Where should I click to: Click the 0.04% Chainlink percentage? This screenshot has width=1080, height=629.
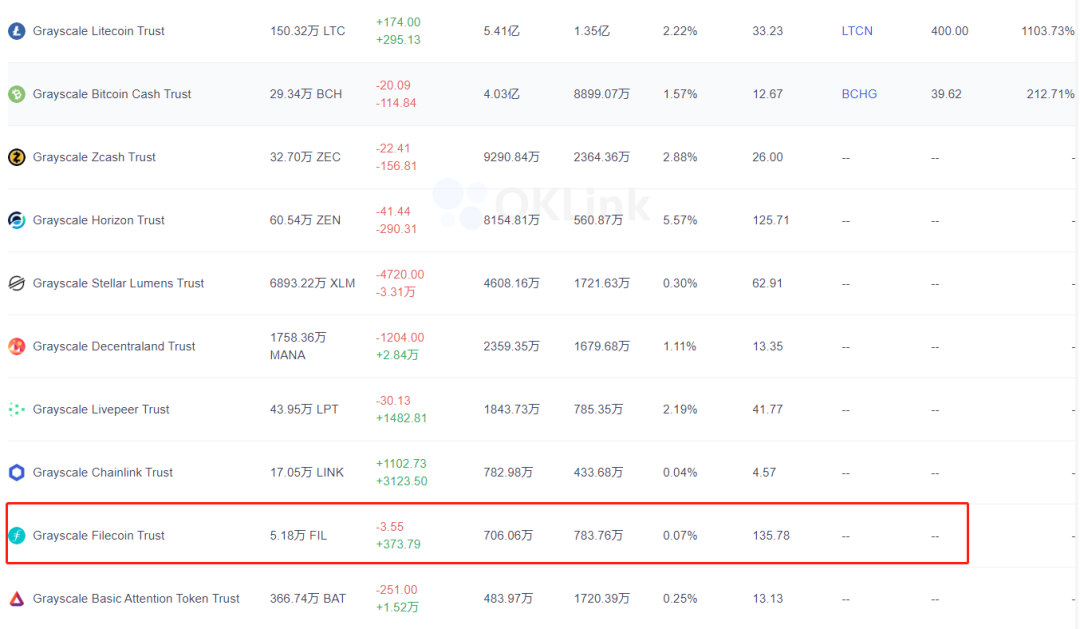pyautogui.click(x=680, y=473)
